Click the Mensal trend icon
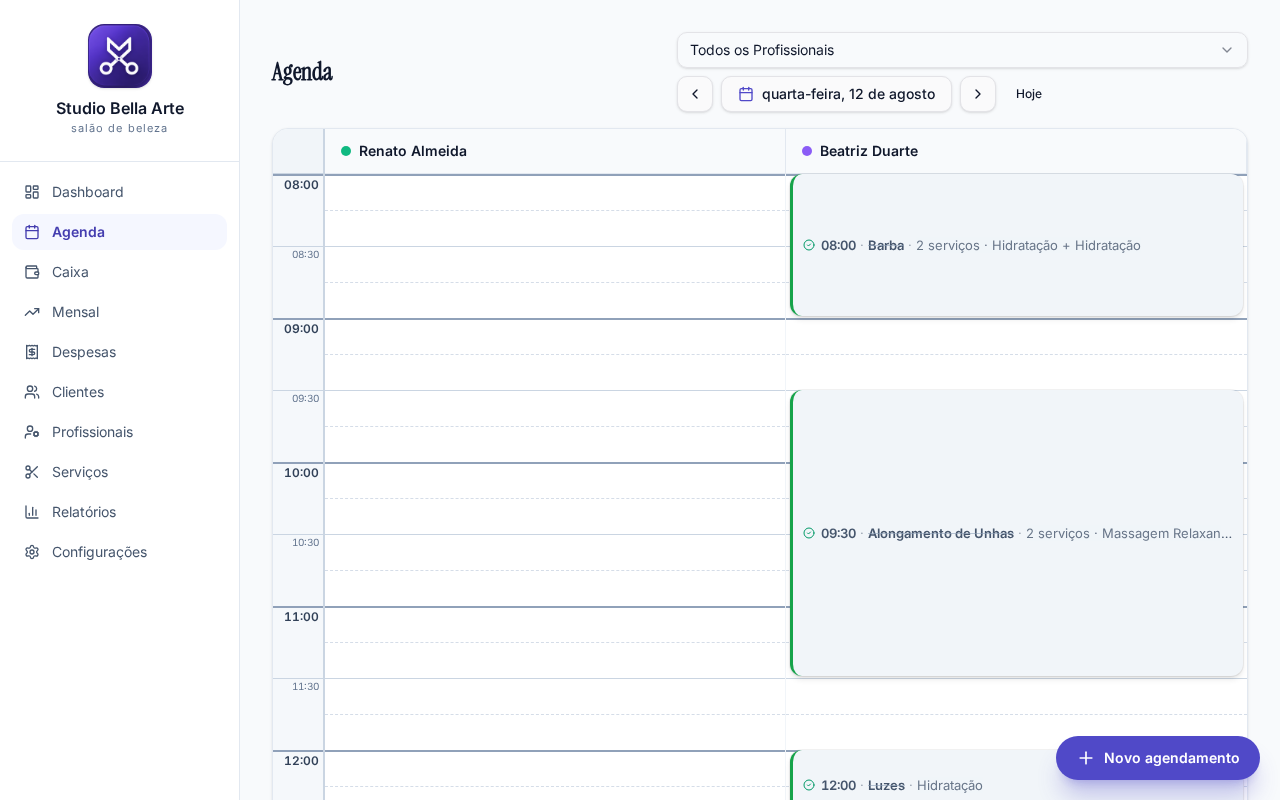This screenshot has height=800, width=1280. click(32, 312)
